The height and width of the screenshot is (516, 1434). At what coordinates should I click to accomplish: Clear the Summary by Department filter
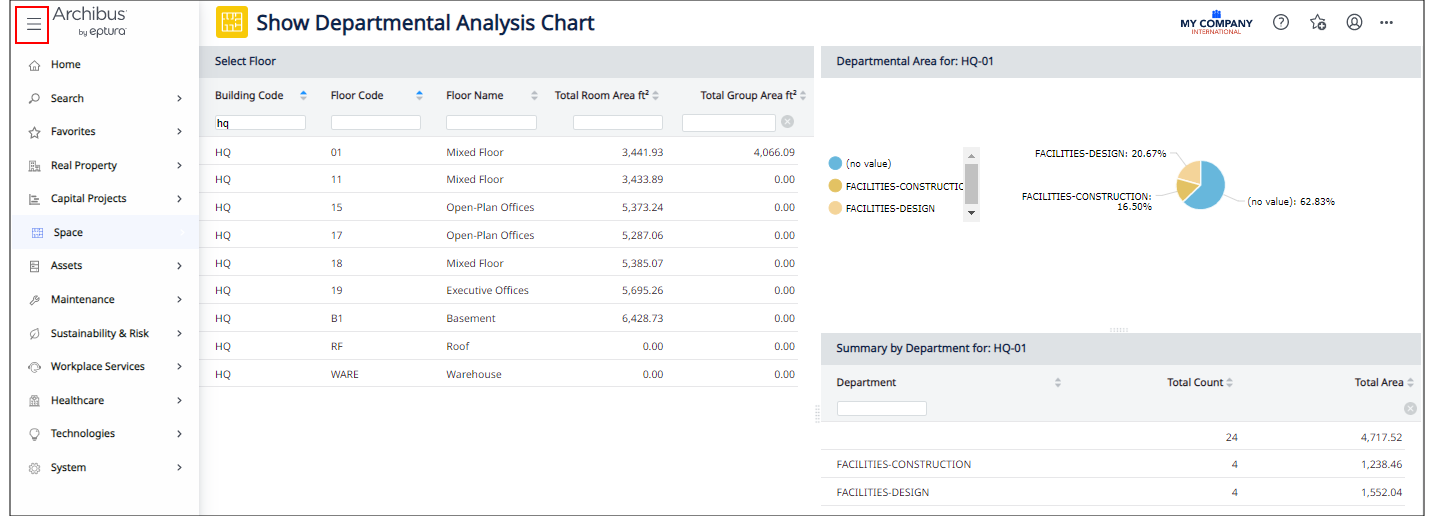click(1410, 408)
